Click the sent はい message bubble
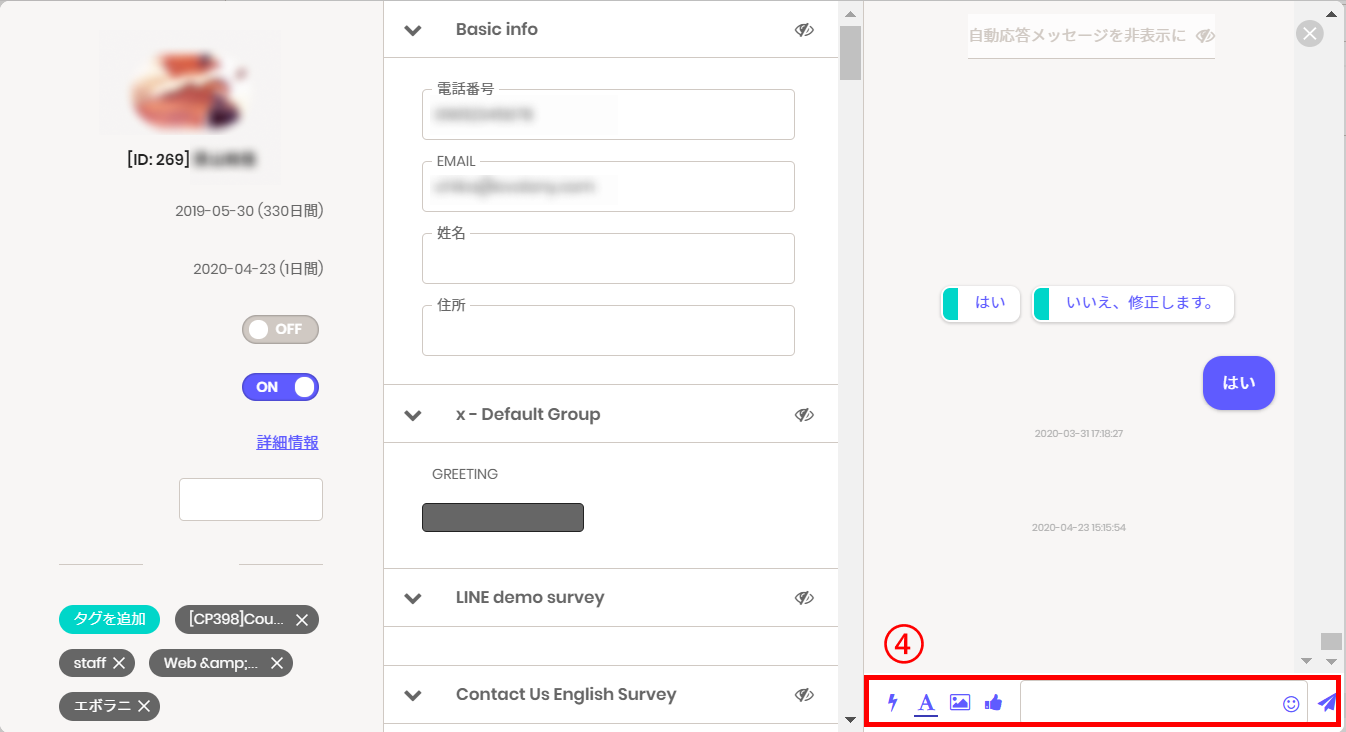This screenshot has height=732, width=1346. coord(1239,383)
